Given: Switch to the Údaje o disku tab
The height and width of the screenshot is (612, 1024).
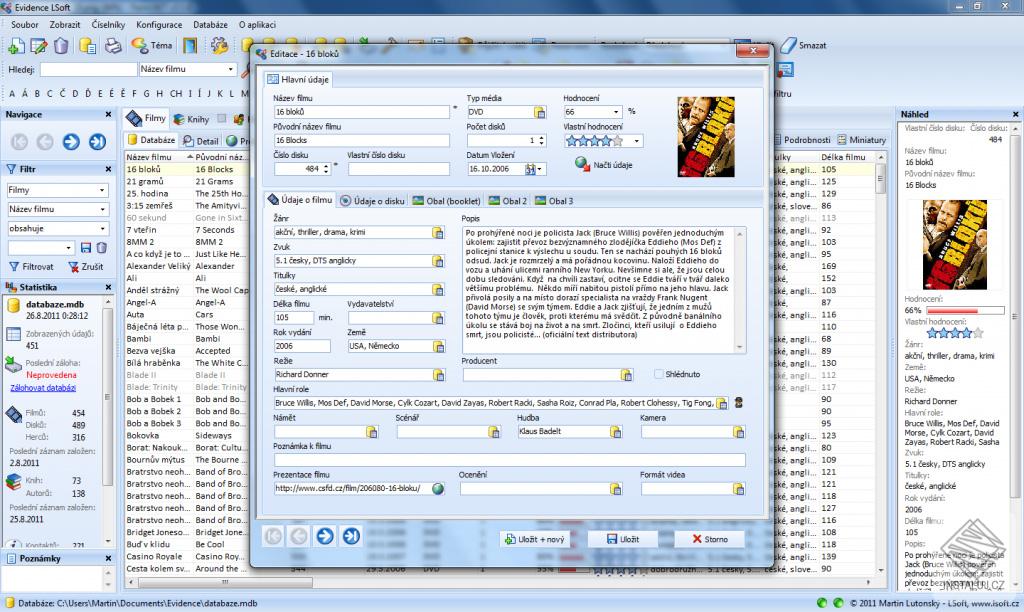Looking at the screenshot, I should [373, 201].
